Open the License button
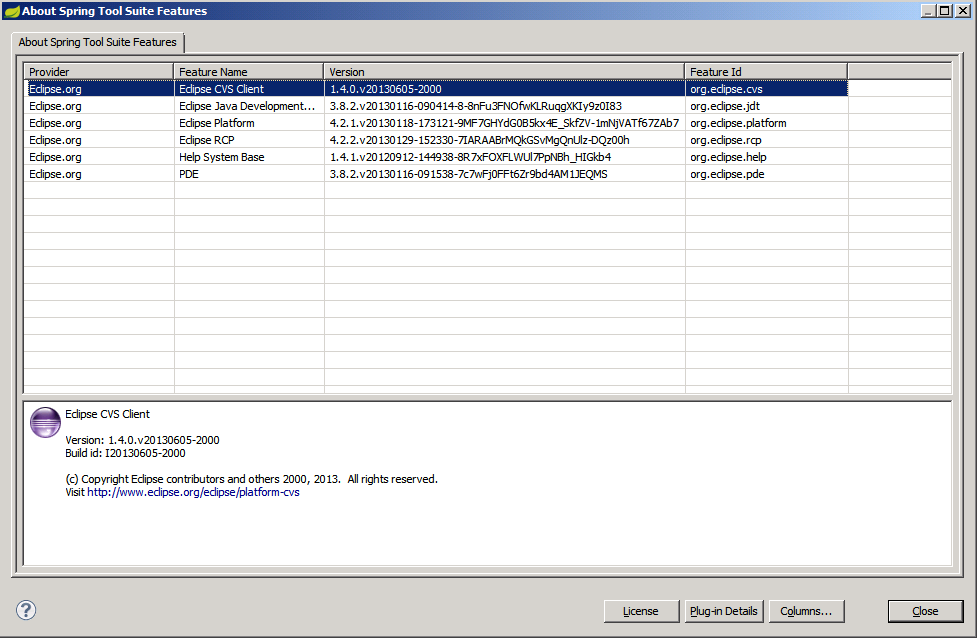Viewport: 977px width, 638px height. click(641, 611)
